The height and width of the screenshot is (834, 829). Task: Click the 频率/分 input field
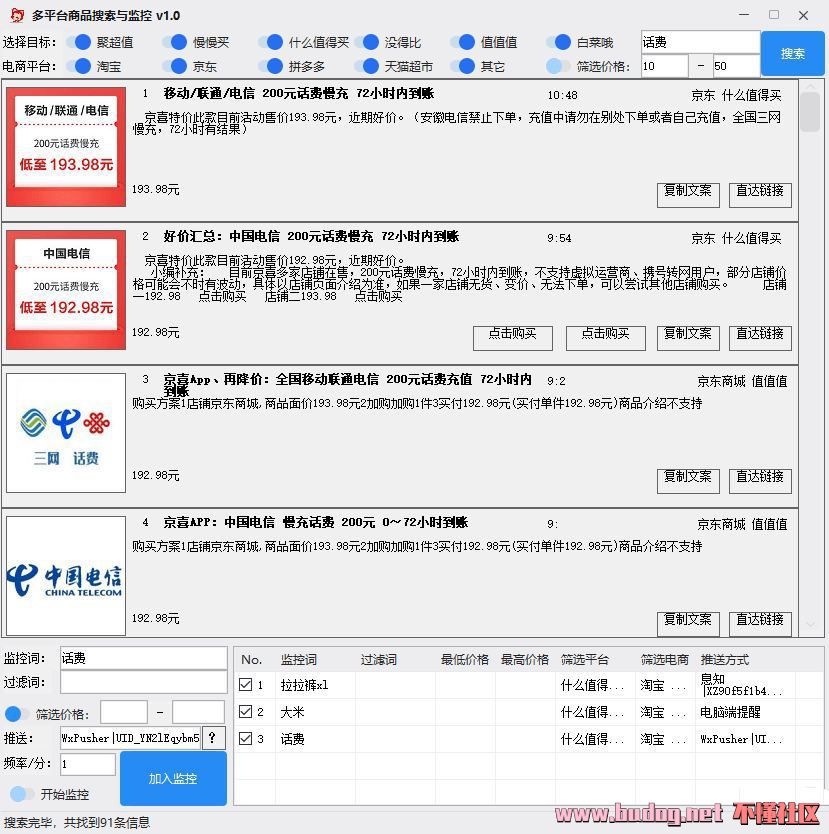click(x=88, y=764)
